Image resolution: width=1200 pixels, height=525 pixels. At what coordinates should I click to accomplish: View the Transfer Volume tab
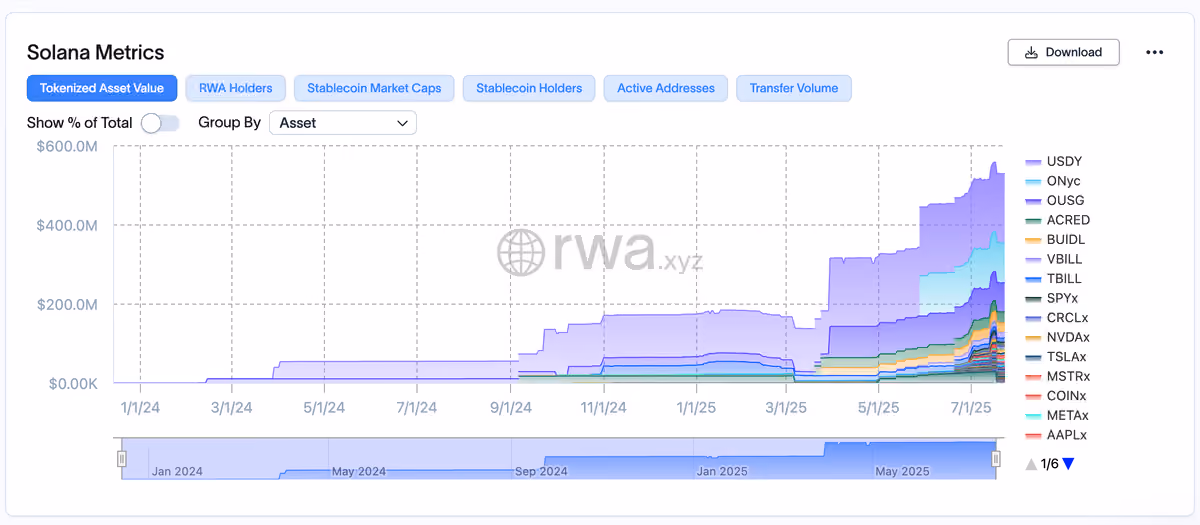click(x=794, y=88)
